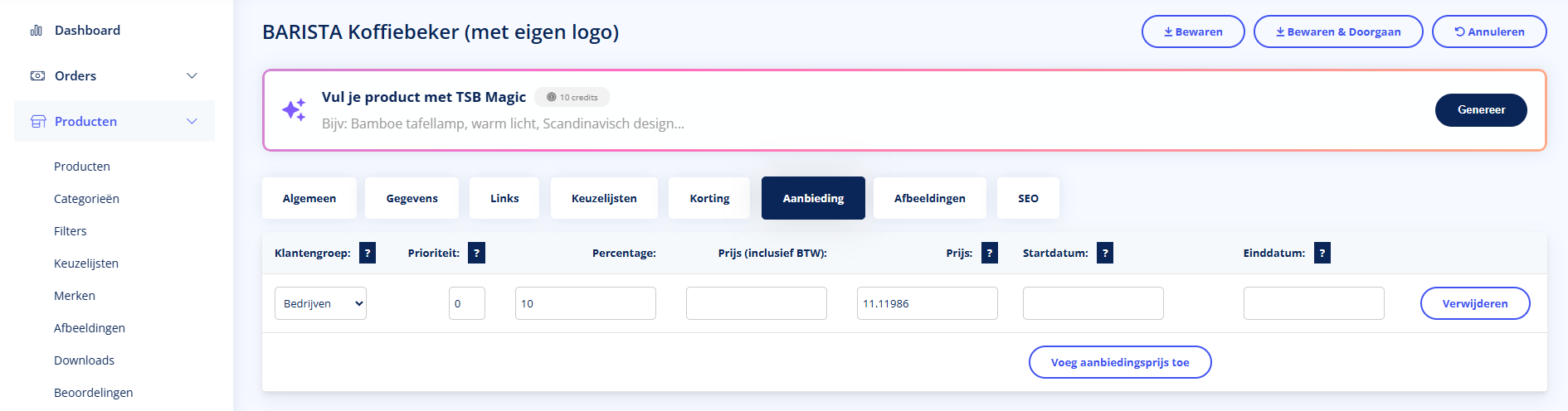Click the question mark beside Prijs
The image size is (1568, 411).
click(x=989, y=254)
